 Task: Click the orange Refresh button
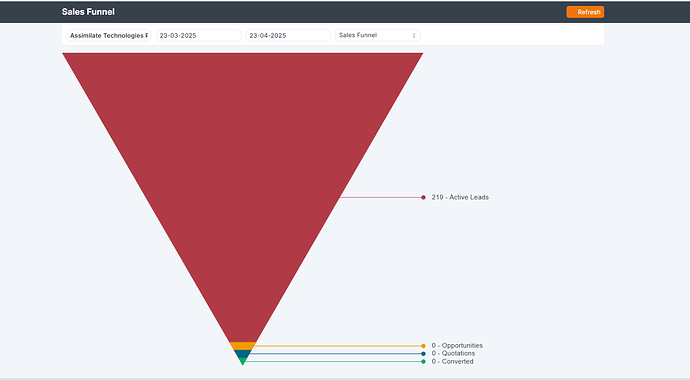click(585, 12)
